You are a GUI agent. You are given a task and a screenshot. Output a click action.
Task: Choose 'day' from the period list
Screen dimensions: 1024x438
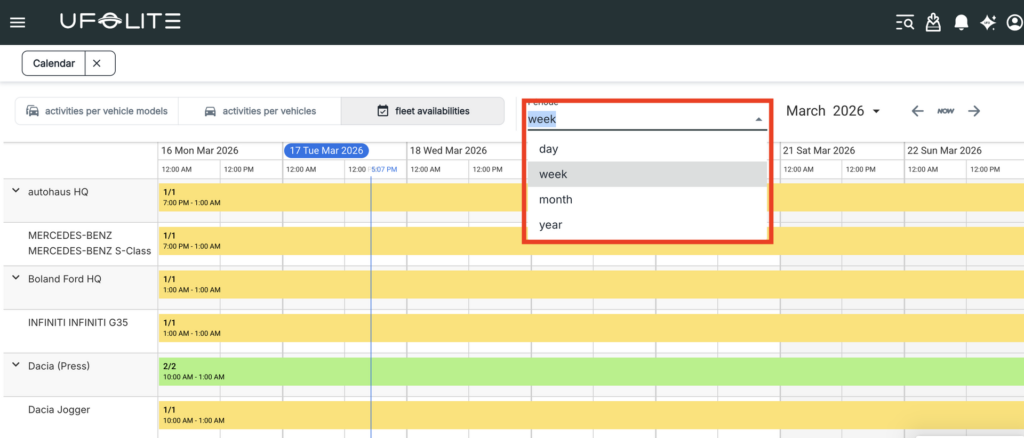tap(549, 149)
